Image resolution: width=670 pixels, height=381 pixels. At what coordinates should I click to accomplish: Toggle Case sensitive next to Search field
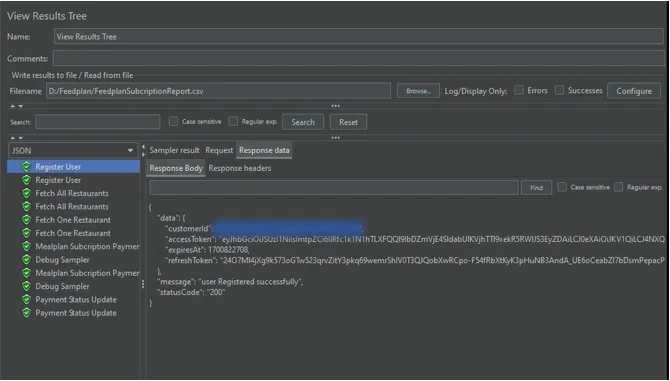pyautogui.click(x=173, y=121)
